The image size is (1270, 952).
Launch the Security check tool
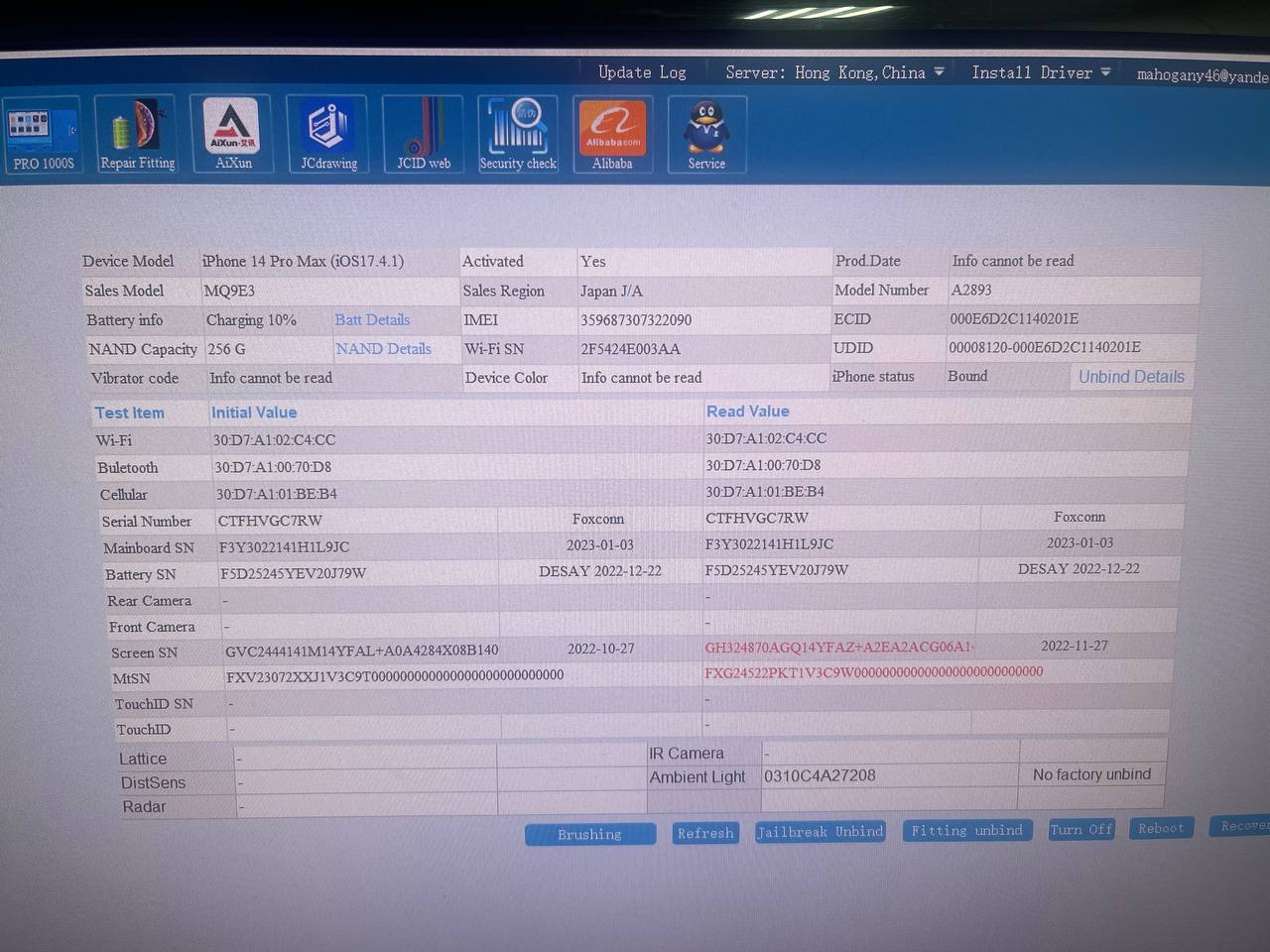pos(518,134)
